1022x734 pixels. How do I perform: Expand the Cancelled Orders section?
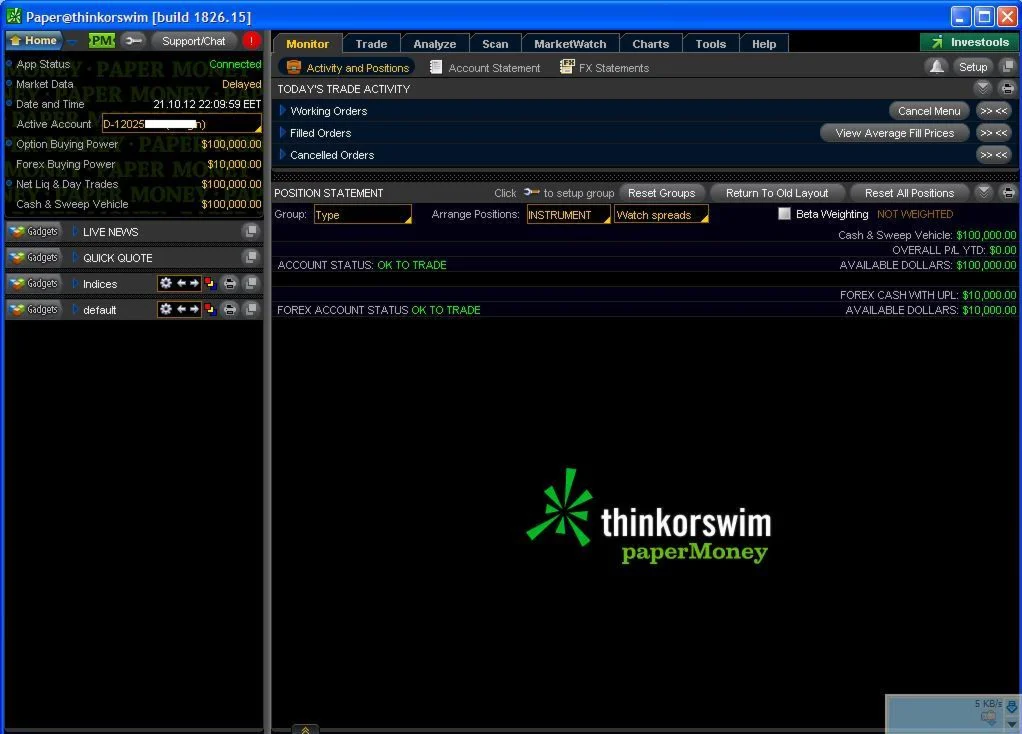click(x=282, y=154)
